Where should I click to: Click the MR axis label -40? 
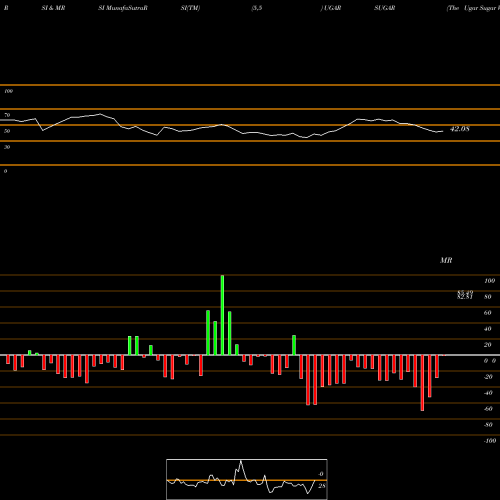pos(488,393)
